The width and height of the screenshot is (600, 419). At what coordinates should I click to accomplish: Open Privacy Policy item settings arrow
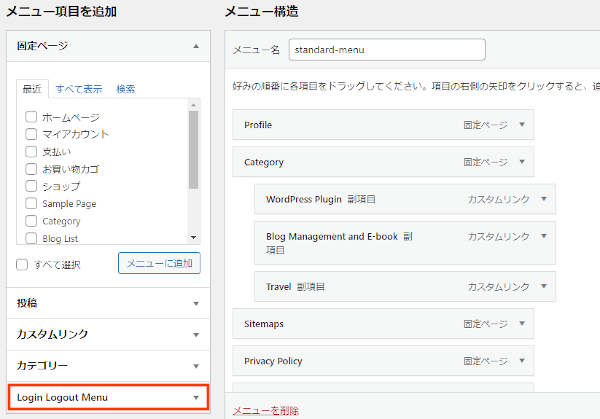(522, 360)
